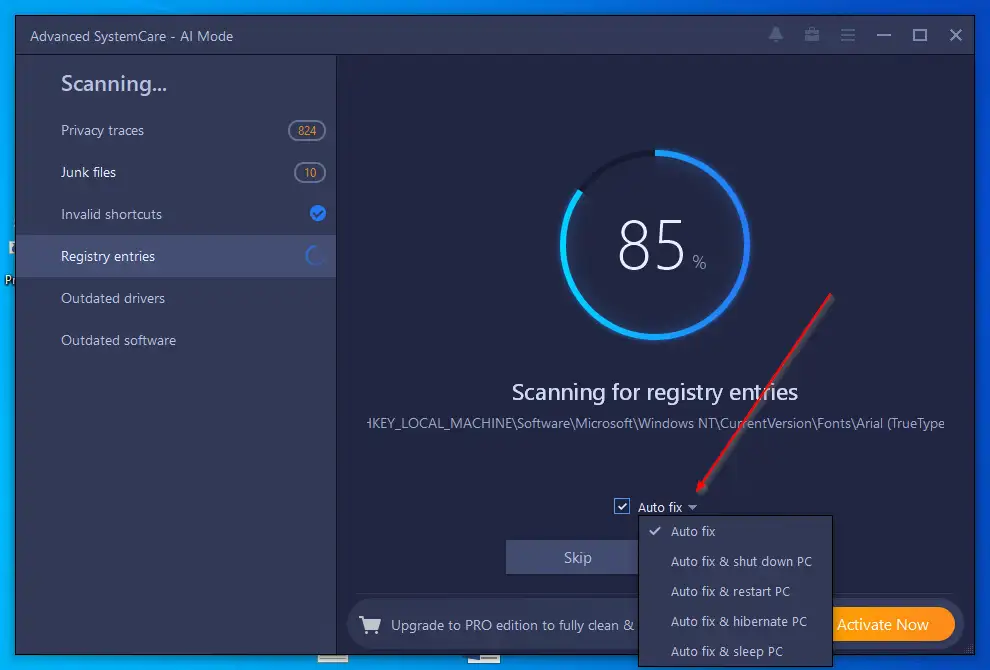The image size is (990, 670).
Task: Click the Registry entries loading spinner
Action: tap(315, 256)
